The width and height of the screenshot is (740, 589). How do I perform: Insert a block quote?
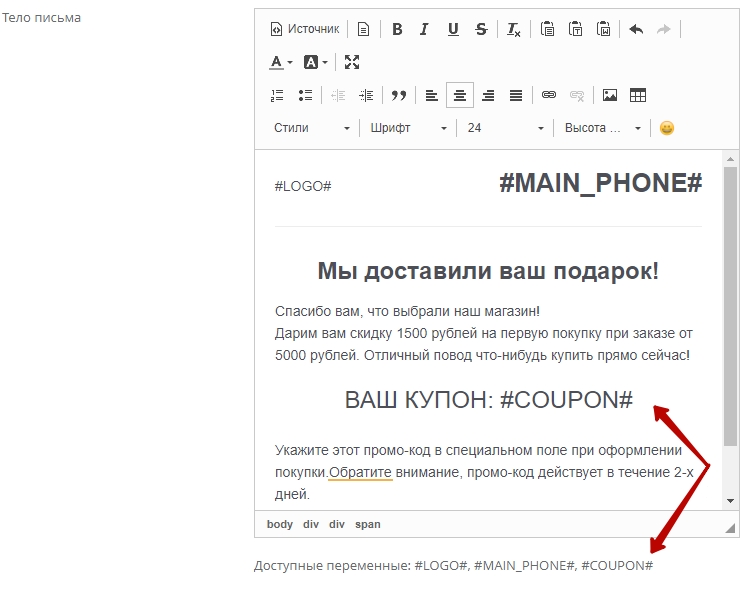pyautogui.click(x=399, y=95)
